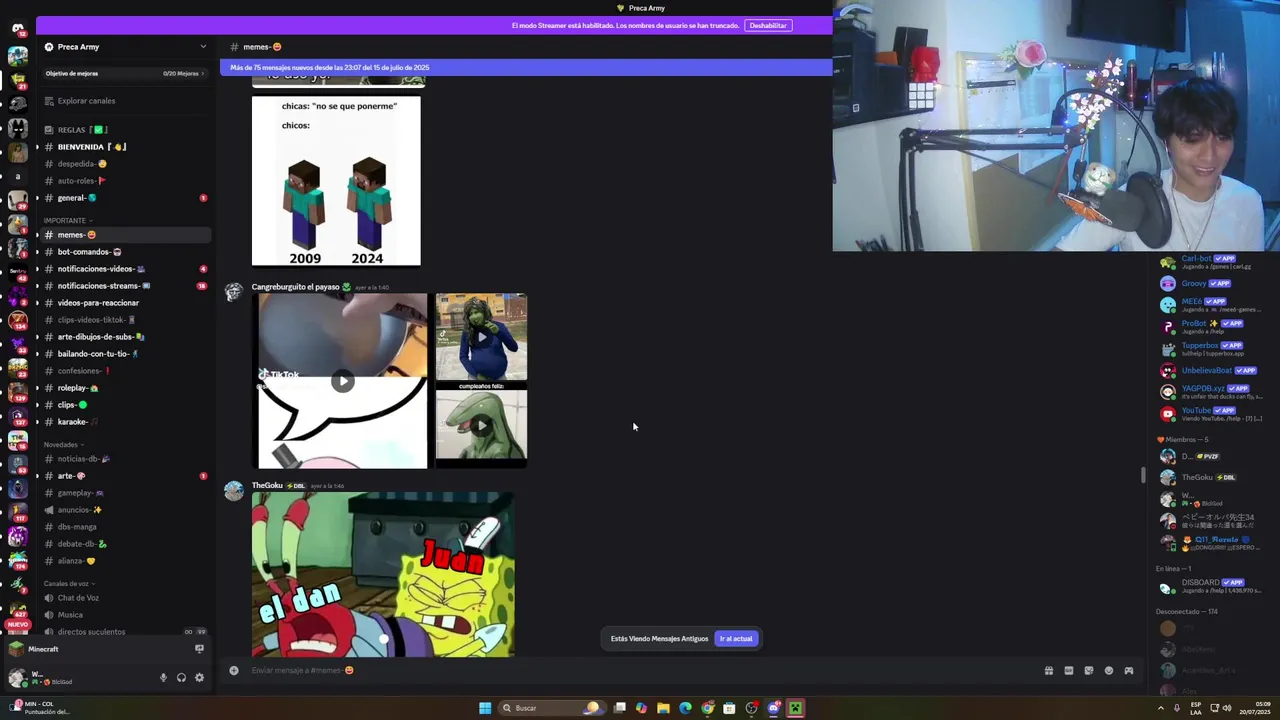The height and width of the screenshot is (720, 1280).
Task: Collapse the Novedades category
Action: coord(63,444)
